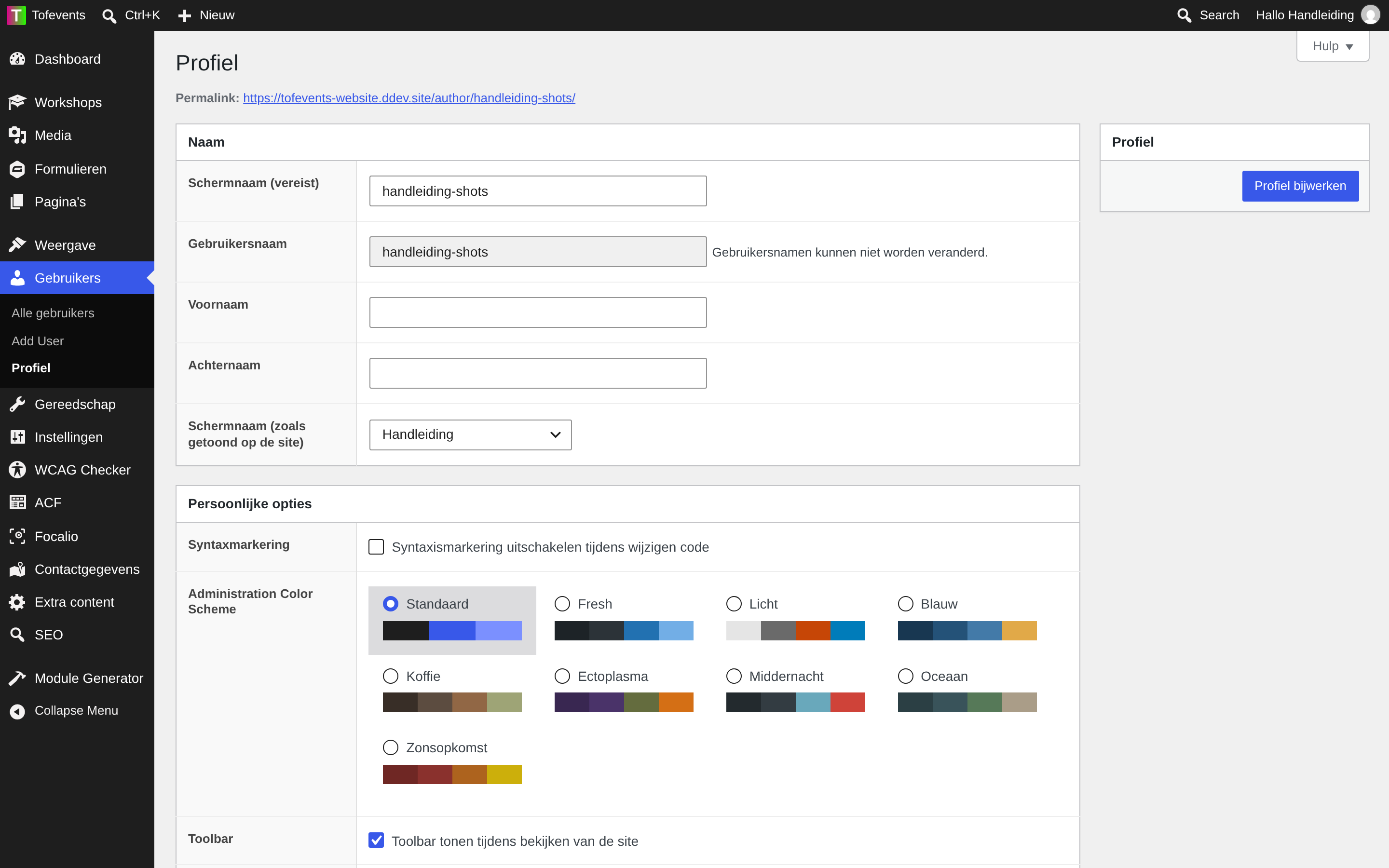Viewport: 1389px width, 868px height.
Task: Click the Focalio target icon
Action: [17, 536]
